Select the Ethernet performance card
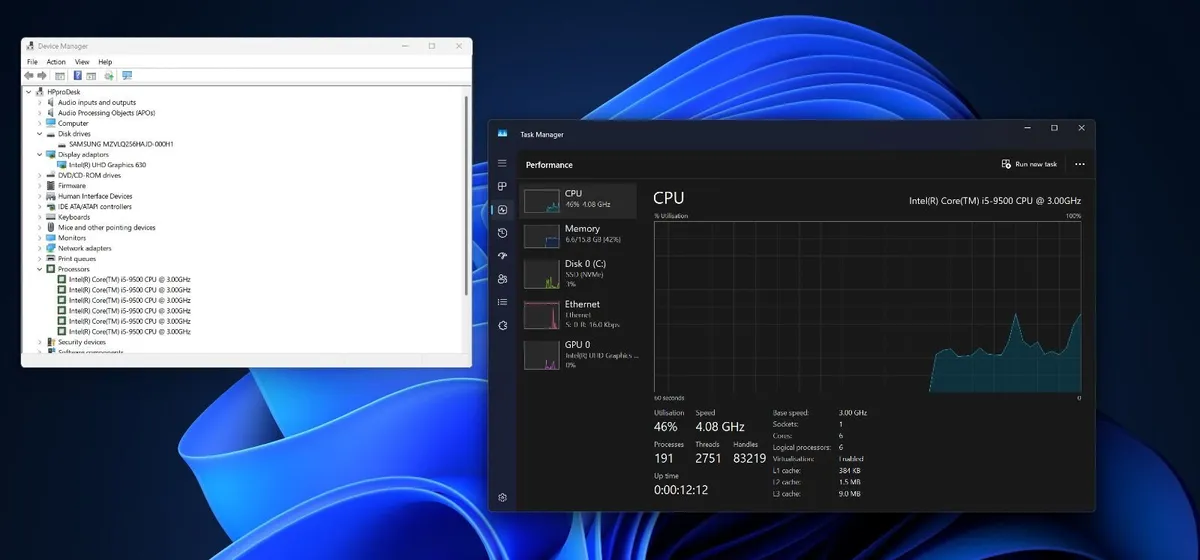 (x=578, y=313)
